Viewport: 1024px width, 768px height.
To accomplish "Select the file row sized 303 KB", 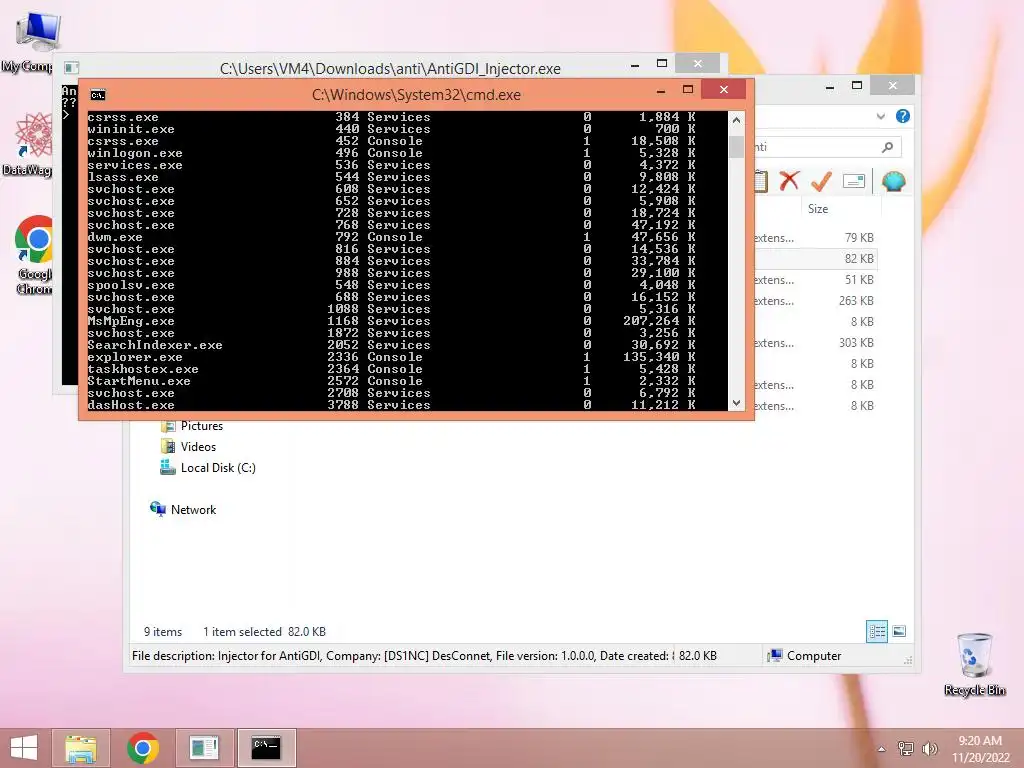I will [814, 343].
